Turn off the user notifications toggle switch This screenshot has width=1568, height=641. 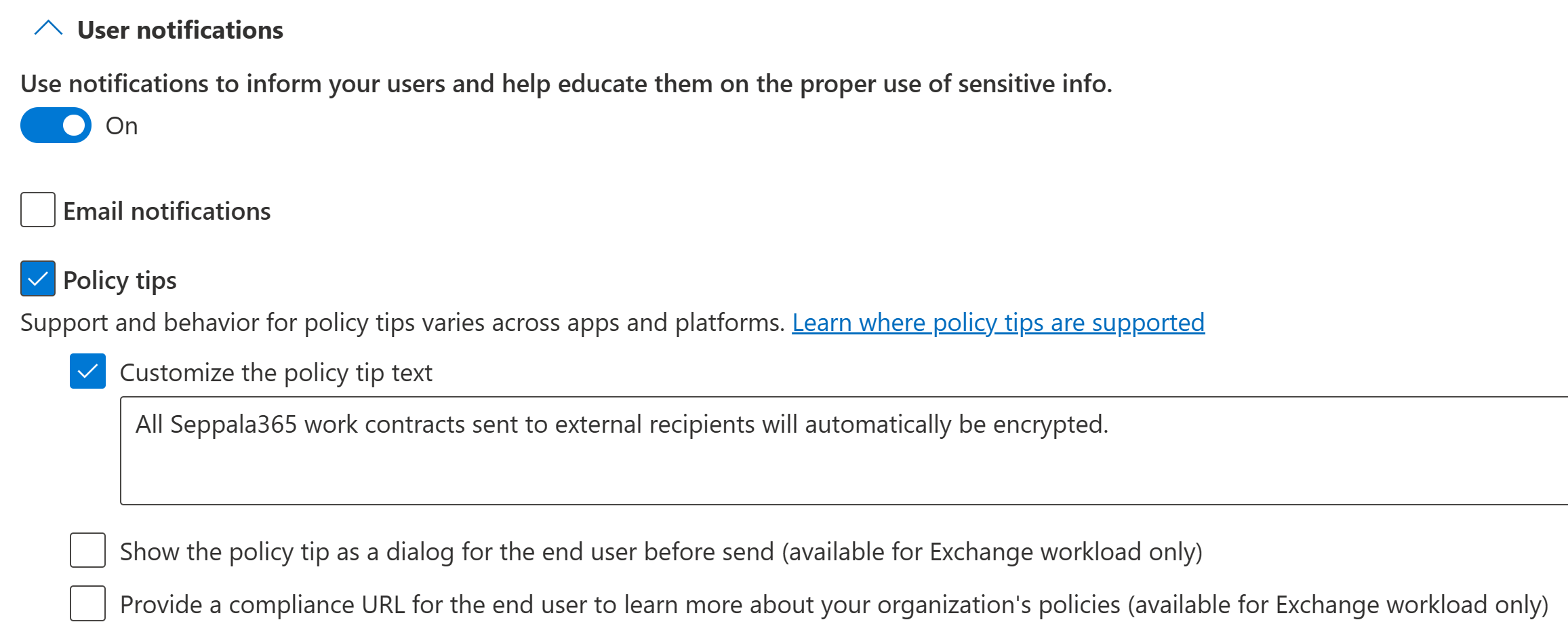pos(56,125)
